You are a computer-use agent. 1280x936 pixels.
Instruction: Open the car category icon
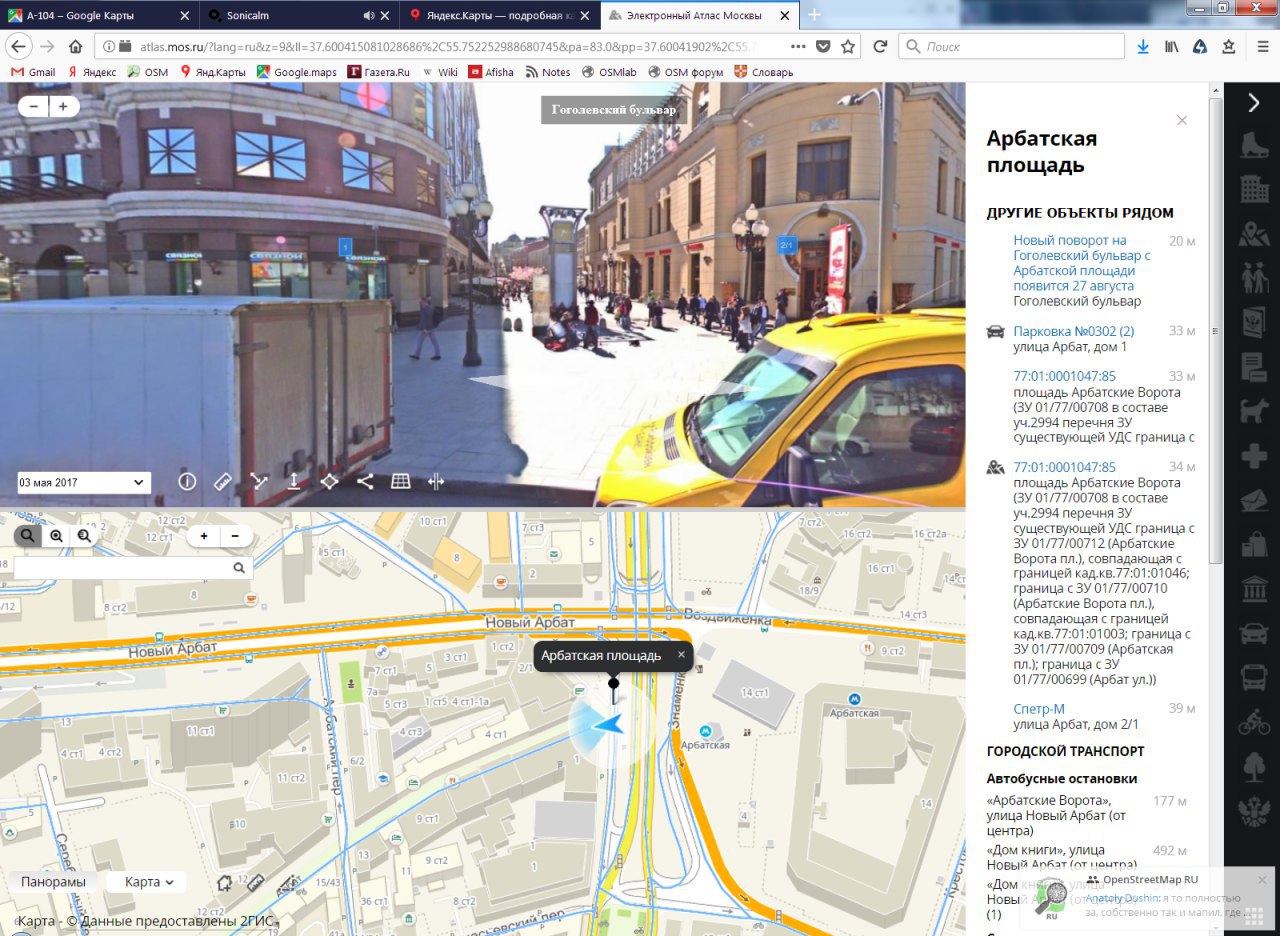[1254, 634]
